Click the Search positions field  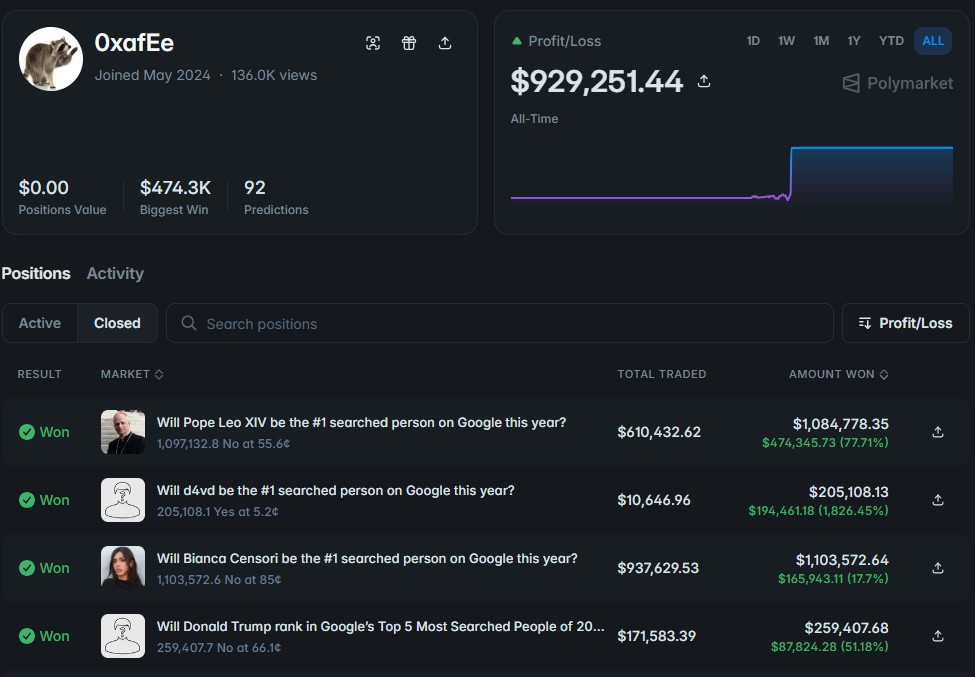pos(499,323)
